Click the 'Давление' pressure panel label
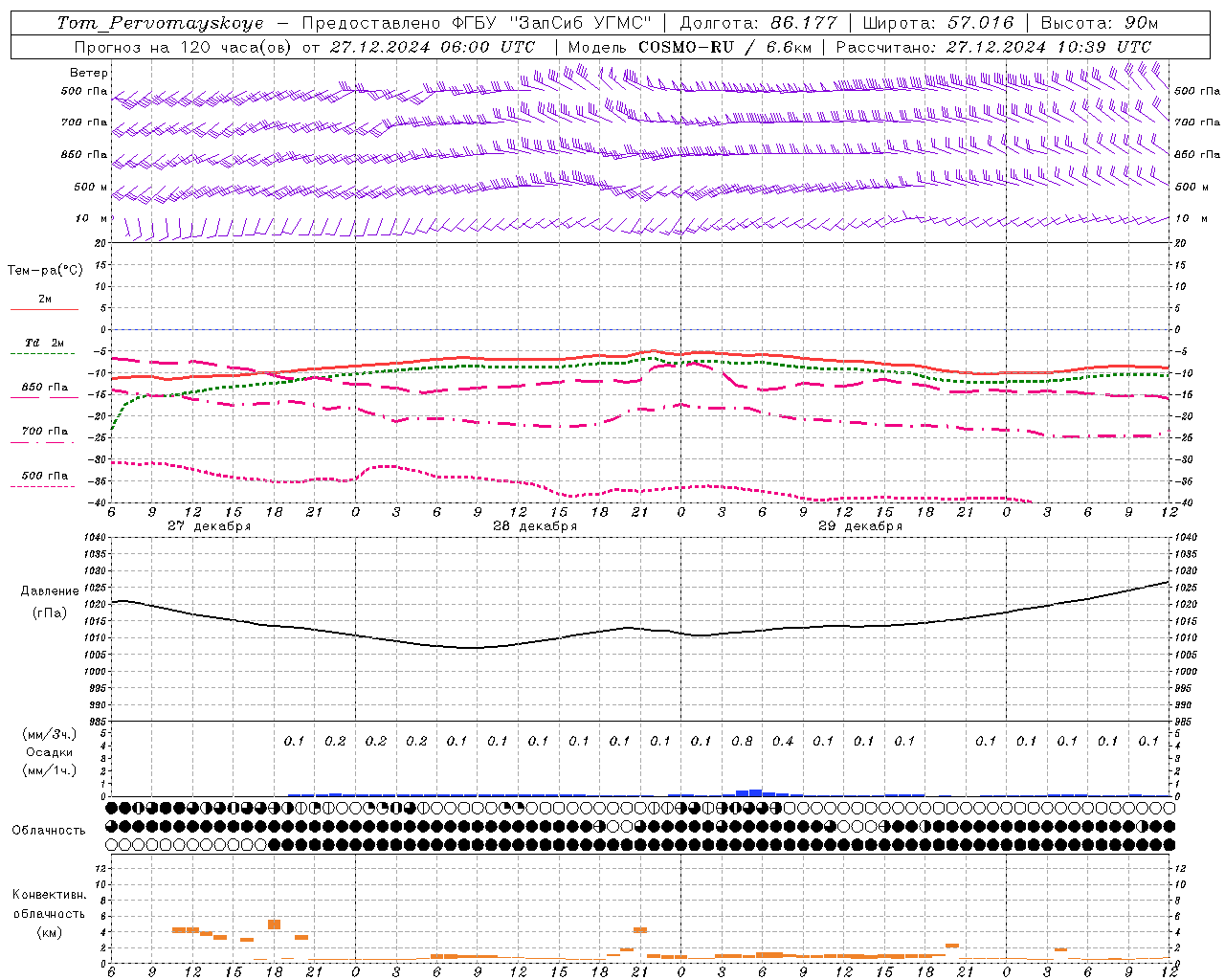The width and height of the screenshot is (1225, 980). (x=50, y=590)
